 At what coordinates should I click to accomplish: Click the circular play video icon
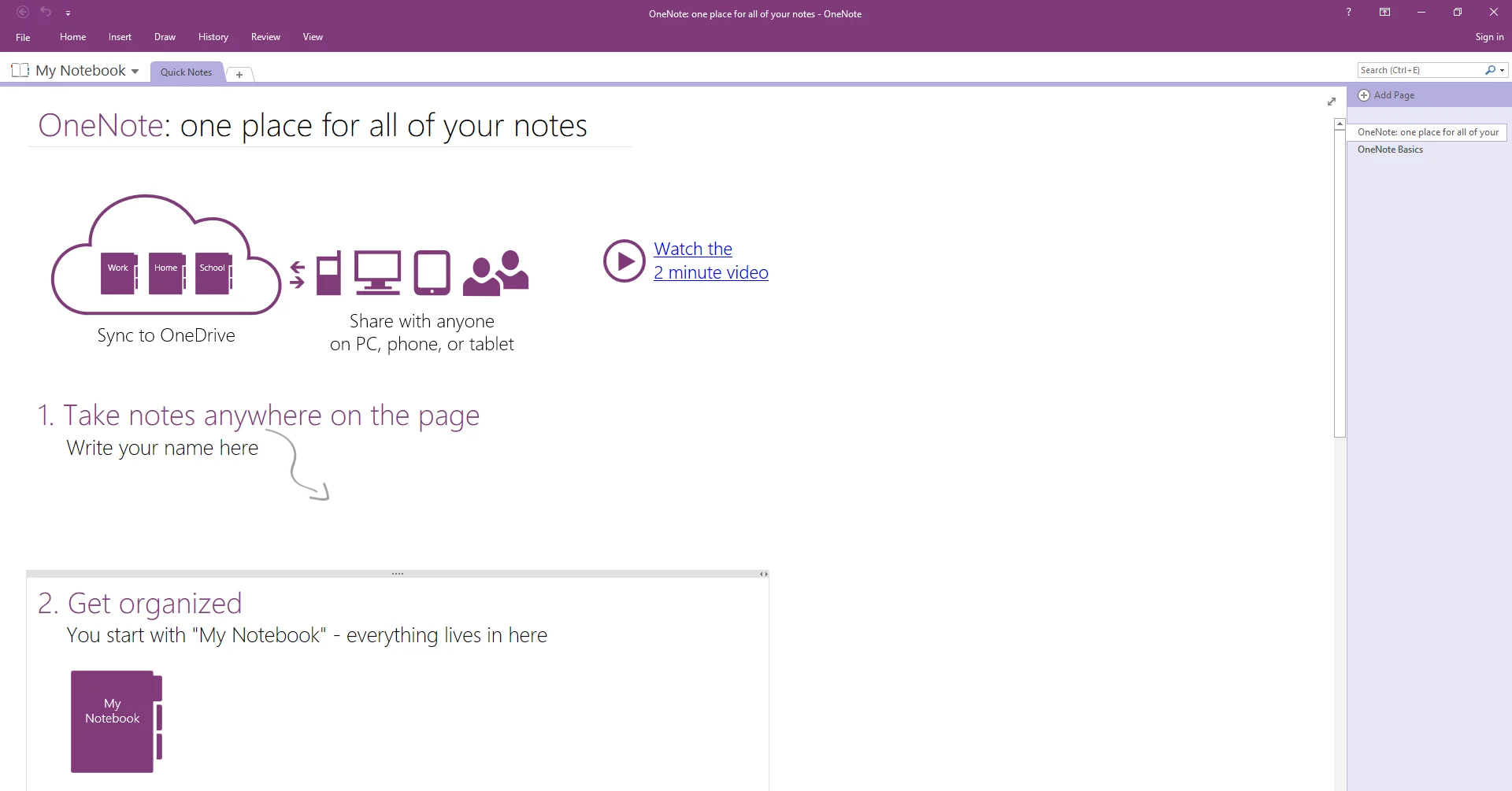(x=624, y=261)
